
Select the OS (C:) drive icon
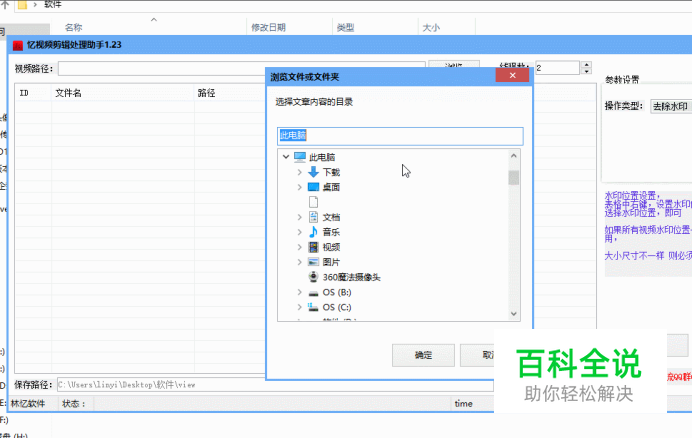(x=313, y=307)
